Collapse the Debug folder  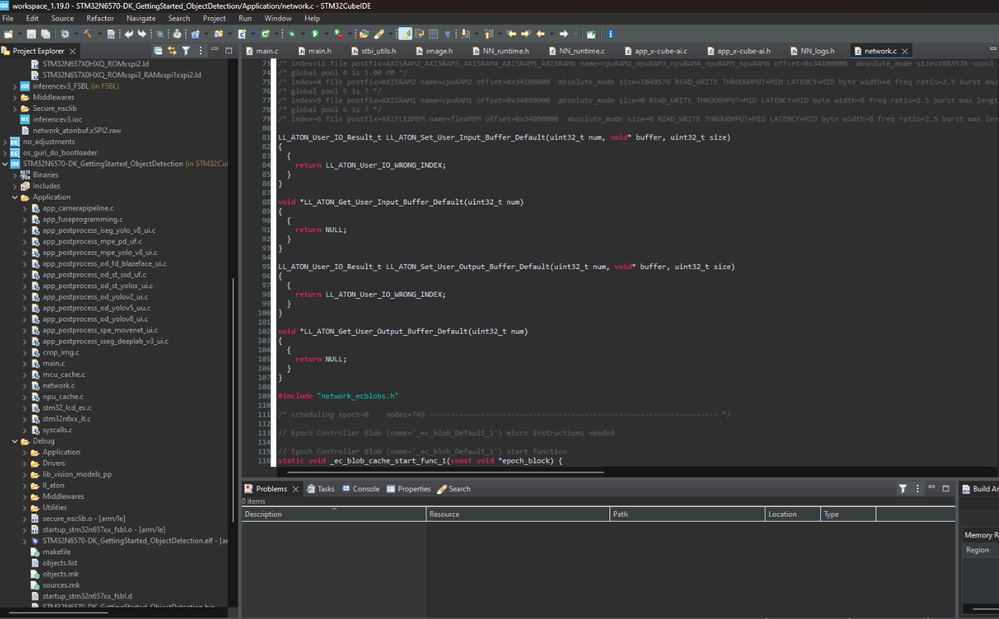[x=15, y=441]
